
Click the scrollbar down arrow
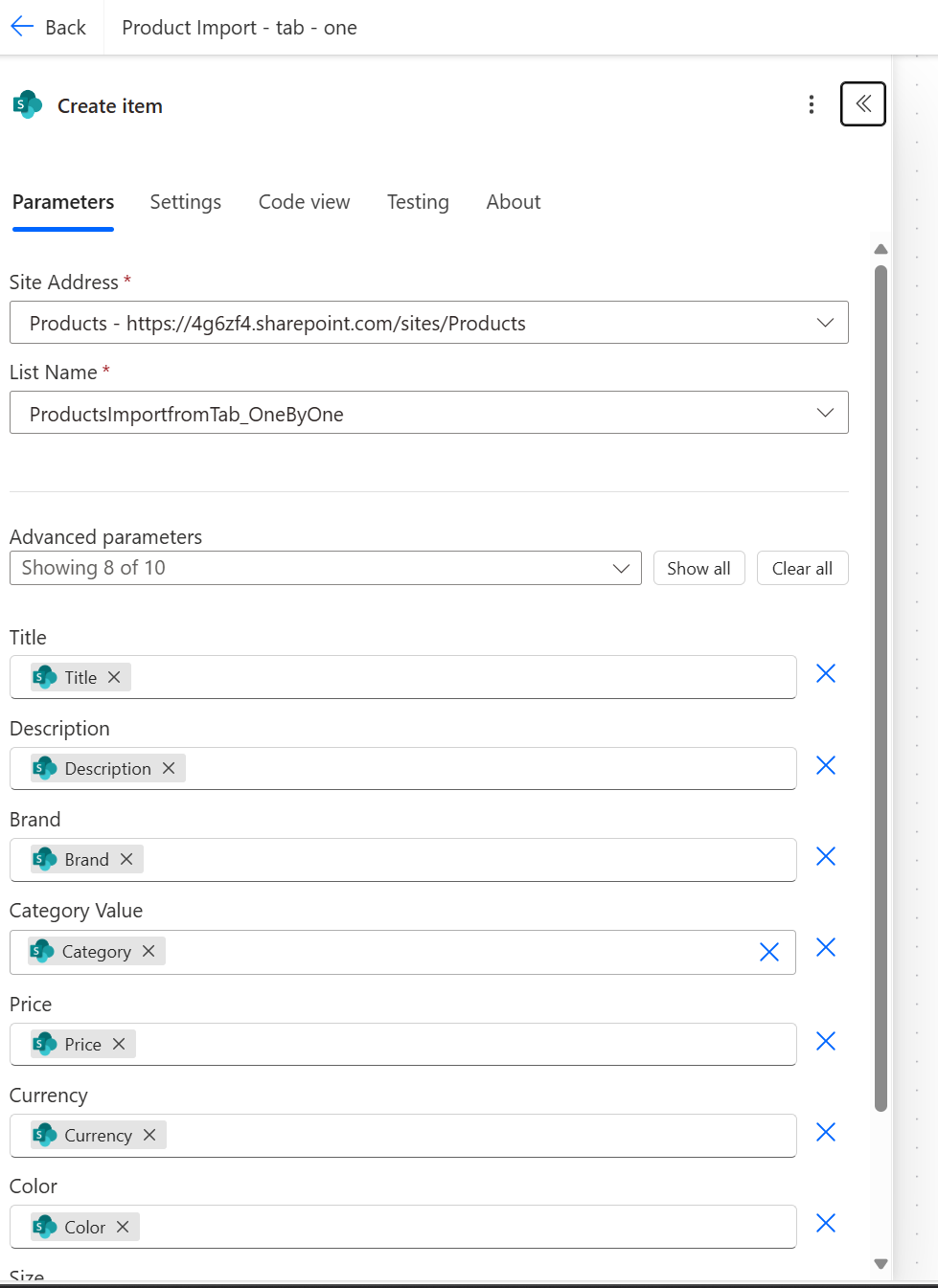[x=881, y=1263]
